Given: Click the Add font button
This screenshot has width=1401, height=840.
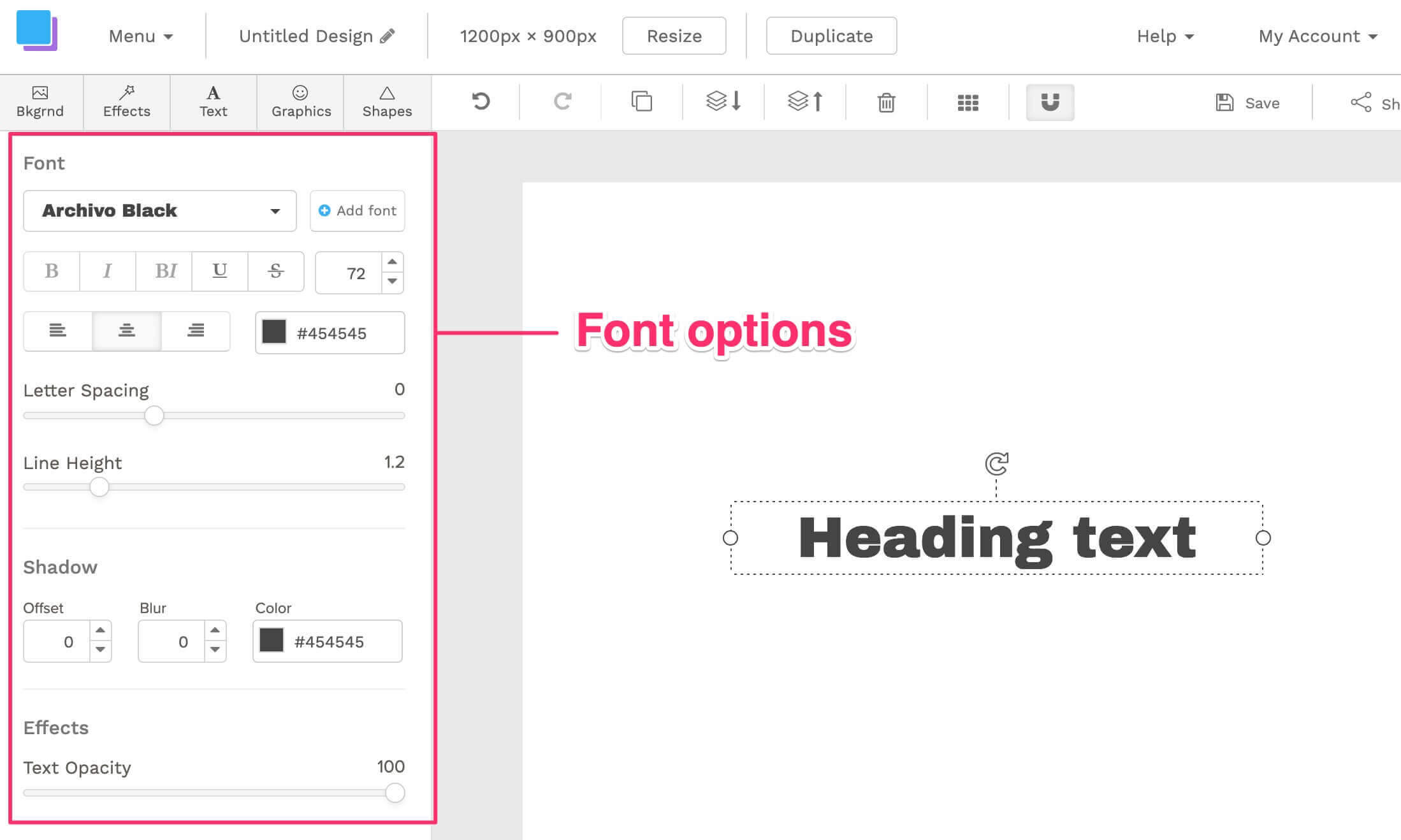Looking at the screenshot, I should coord(358,211).
